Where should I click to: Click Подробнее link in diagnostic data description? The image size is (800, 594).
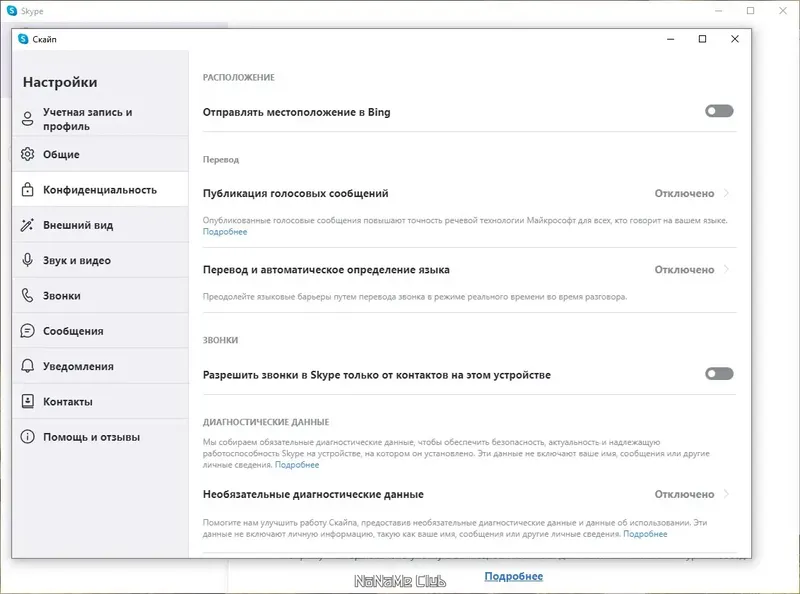297,465
